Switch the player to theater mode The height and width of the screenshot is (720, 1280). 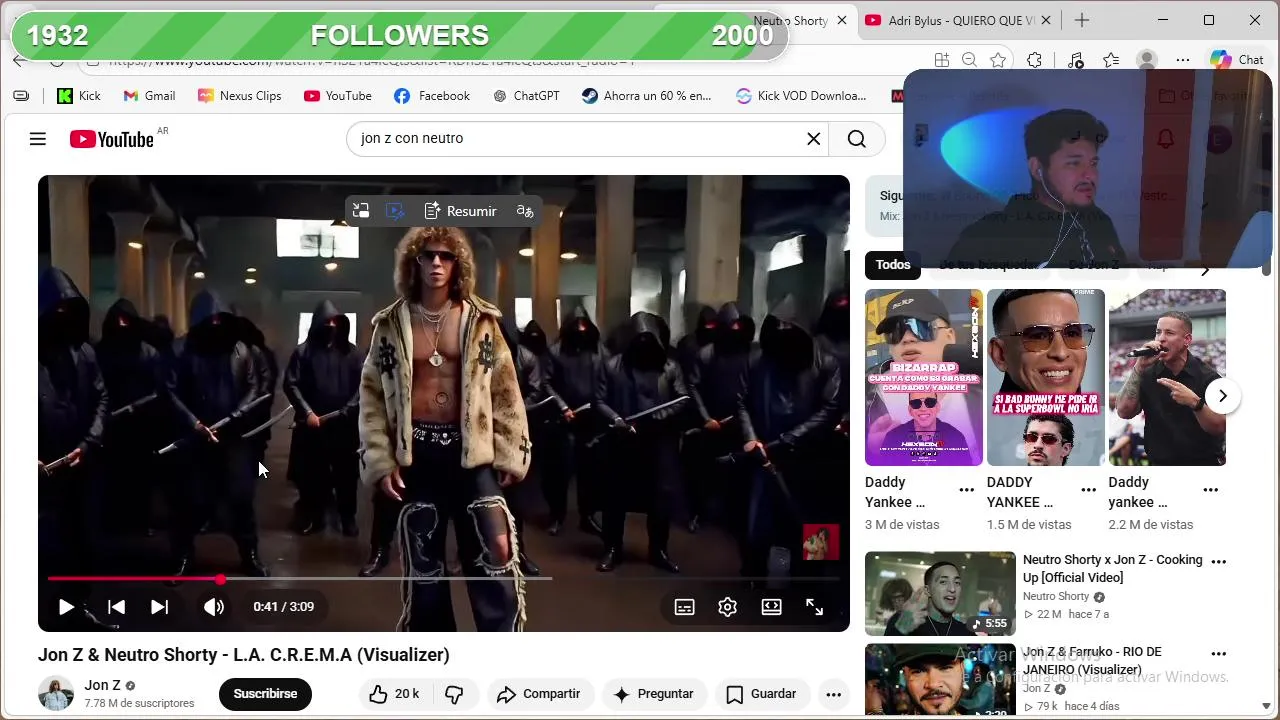coord(771,607)
